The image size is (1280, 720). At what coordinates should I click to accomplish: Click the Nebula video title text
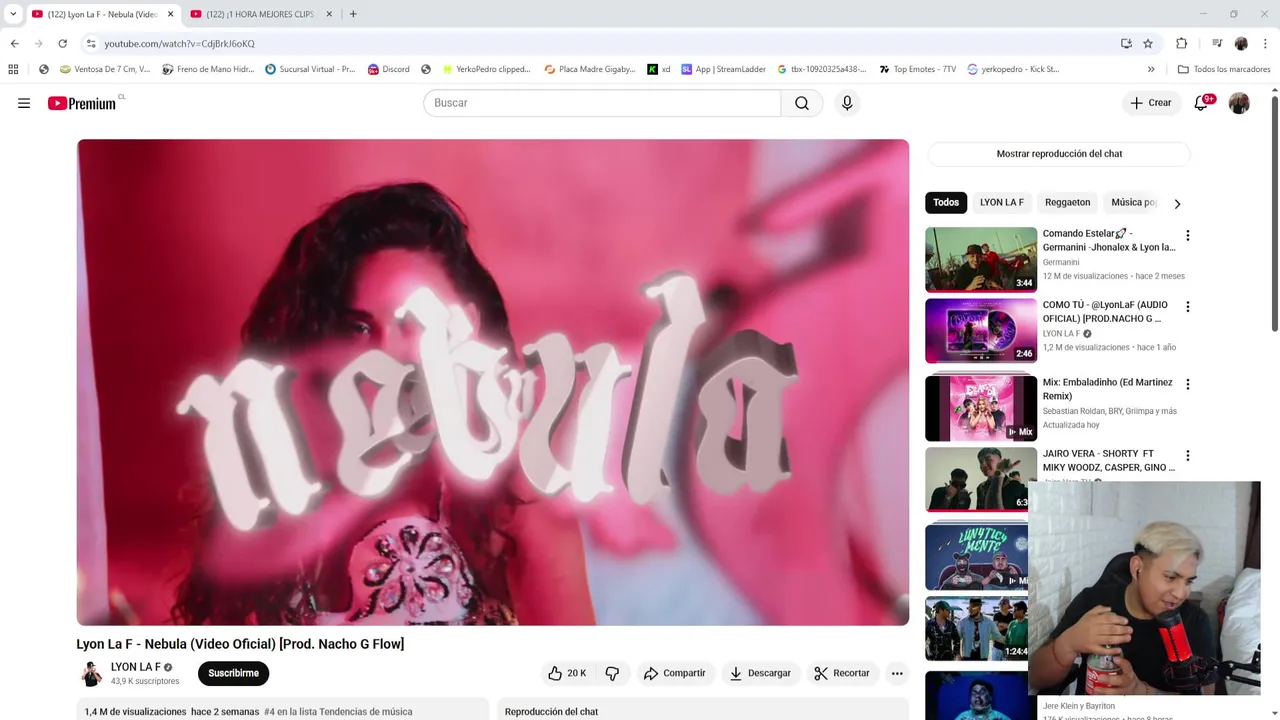(x=240, y=644)
